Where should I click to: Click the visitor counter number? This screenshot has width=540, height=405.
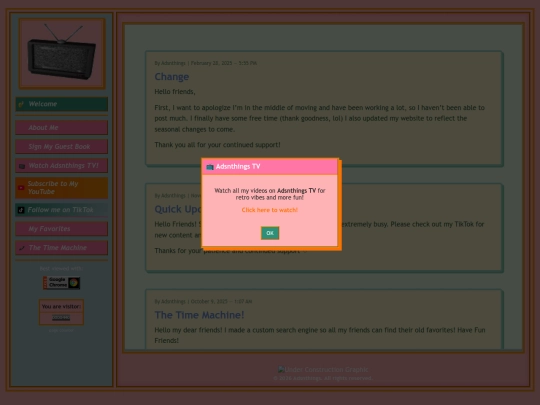pos(61,318)
